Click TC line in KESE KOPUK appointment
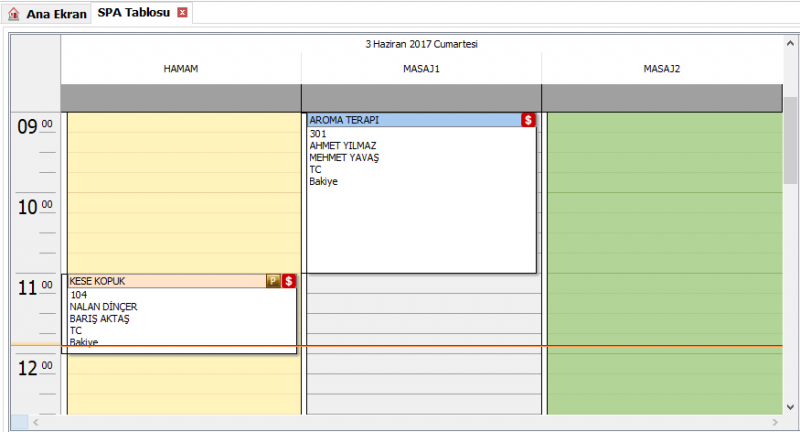The width and height of the screenshot is (800, 432). point(76,331)
